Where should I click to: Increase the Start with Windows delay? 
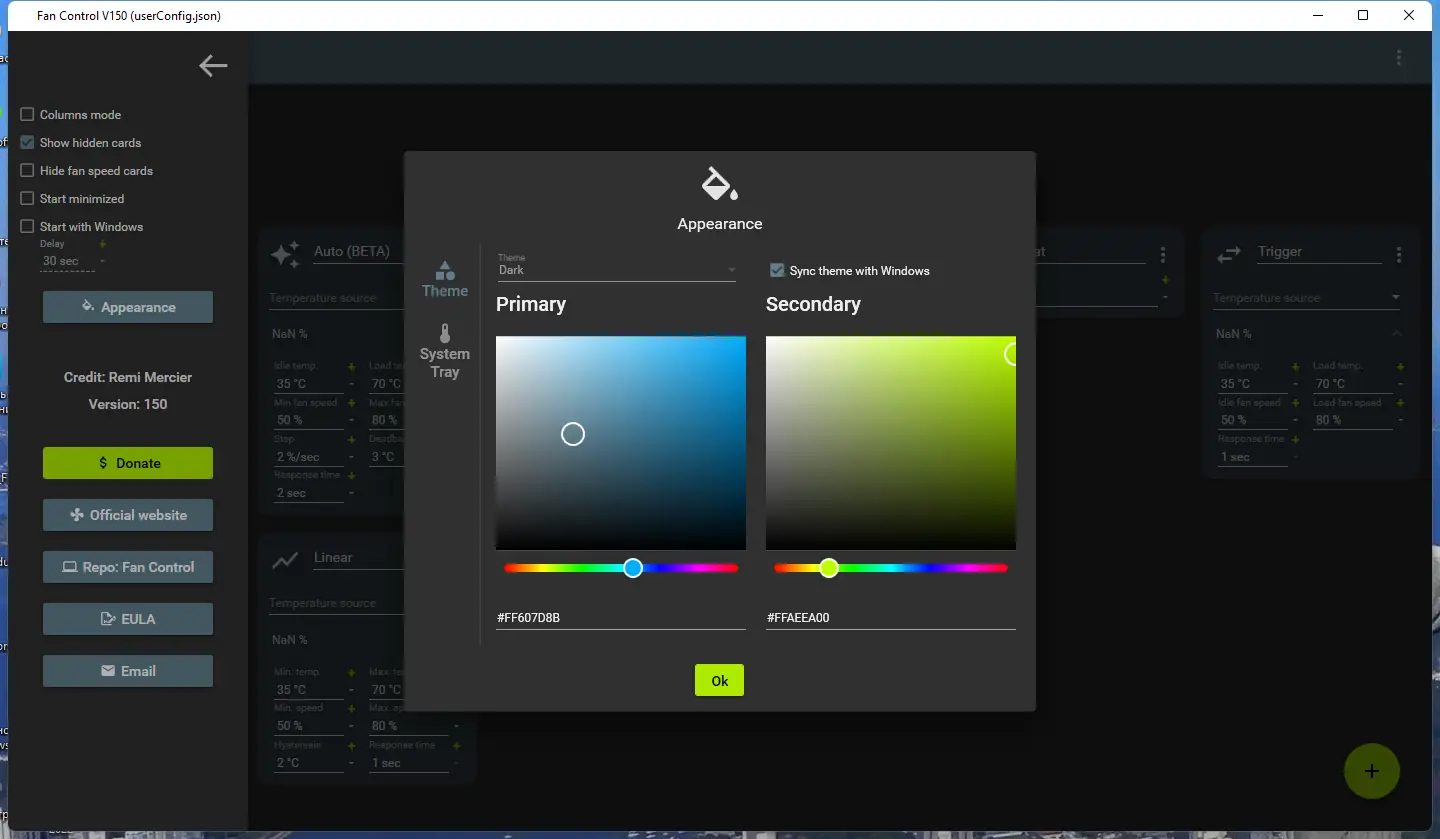click(102, 244)
